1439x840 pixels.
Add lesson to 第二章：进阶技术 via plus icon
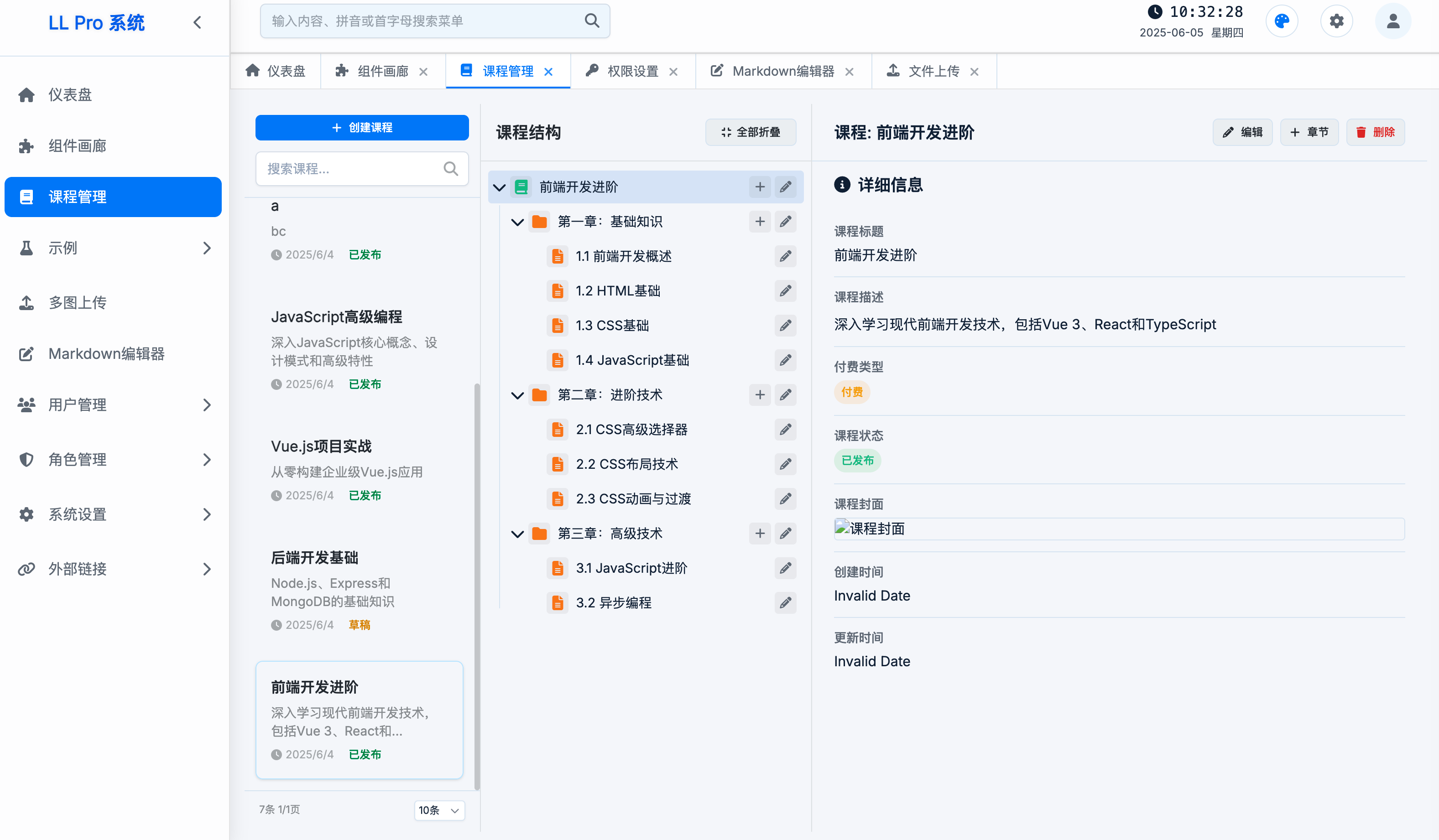point(760,395)
